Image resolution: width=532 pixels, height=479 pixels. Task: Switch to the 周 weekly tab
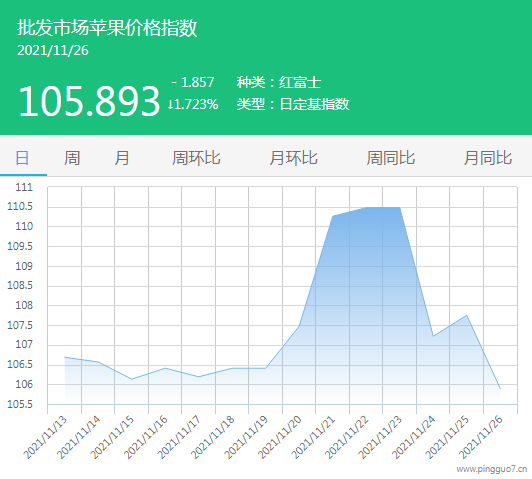(72, 158)
